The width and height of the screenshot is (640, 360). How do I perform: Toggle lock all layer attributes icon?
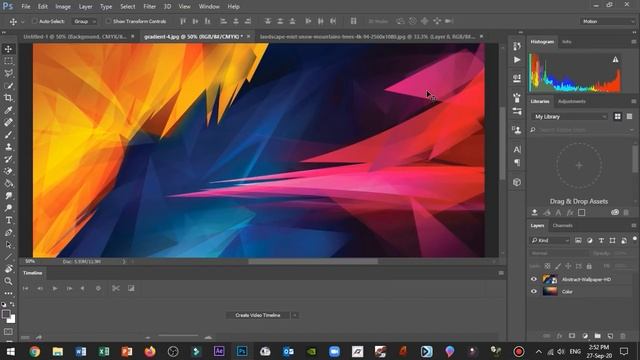coord(589,266)
